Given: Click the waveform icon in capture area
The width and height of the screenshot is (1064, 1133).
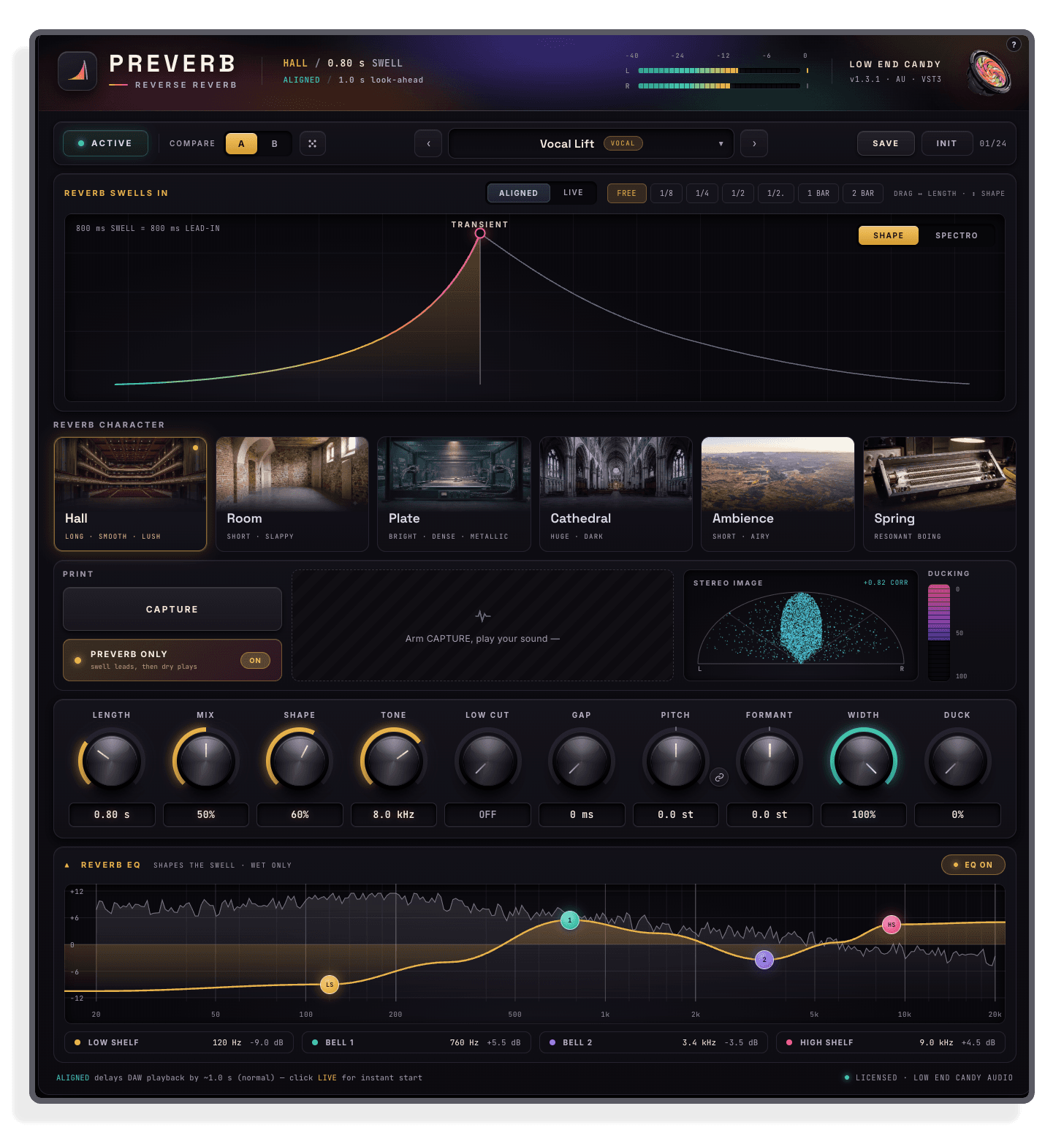Looking at the screenshot, I should [x=482, y=615].
